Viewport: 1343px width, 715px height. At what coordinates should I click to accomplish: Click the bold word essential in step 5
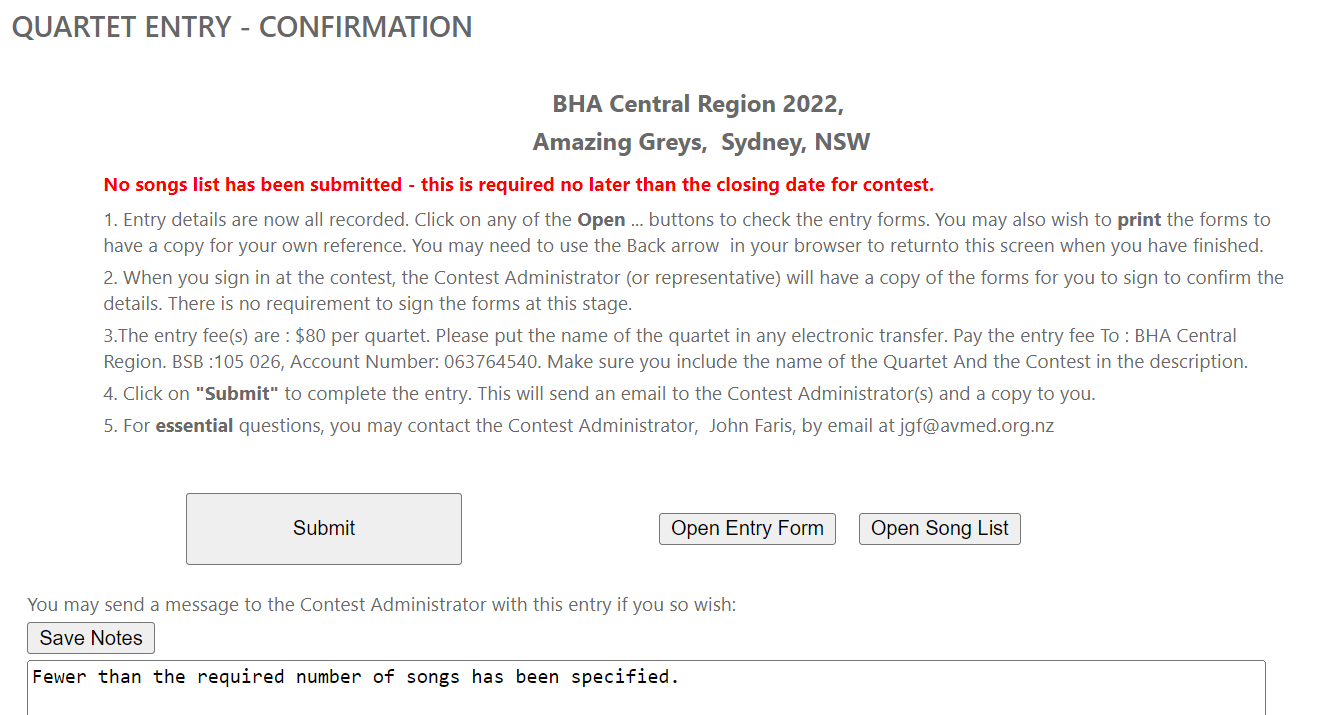[194, 426]
